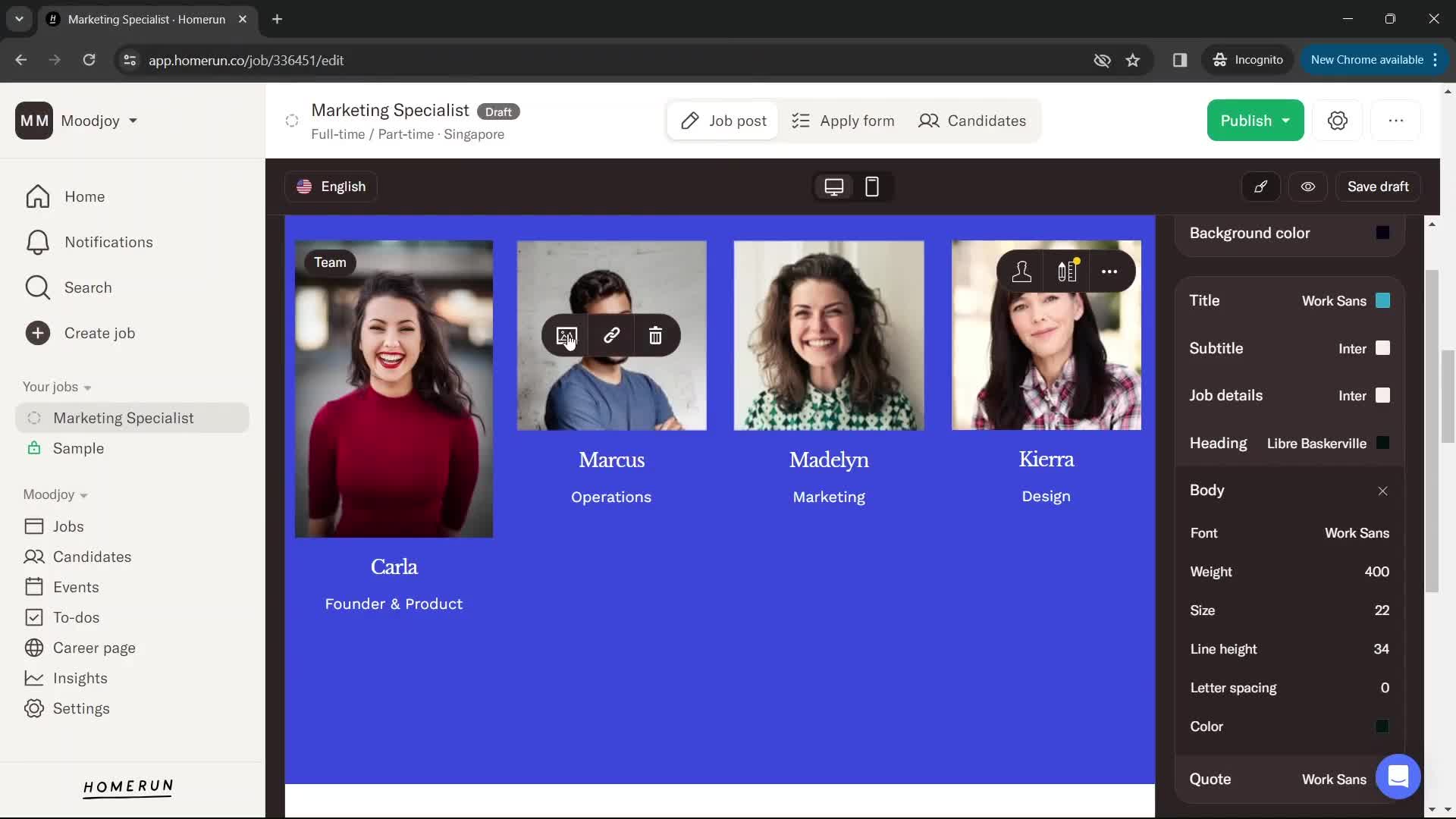Viewport: 1456px width, 819px height.
Task: Click Background color swatch
Action: click(x=1382, y=233)
